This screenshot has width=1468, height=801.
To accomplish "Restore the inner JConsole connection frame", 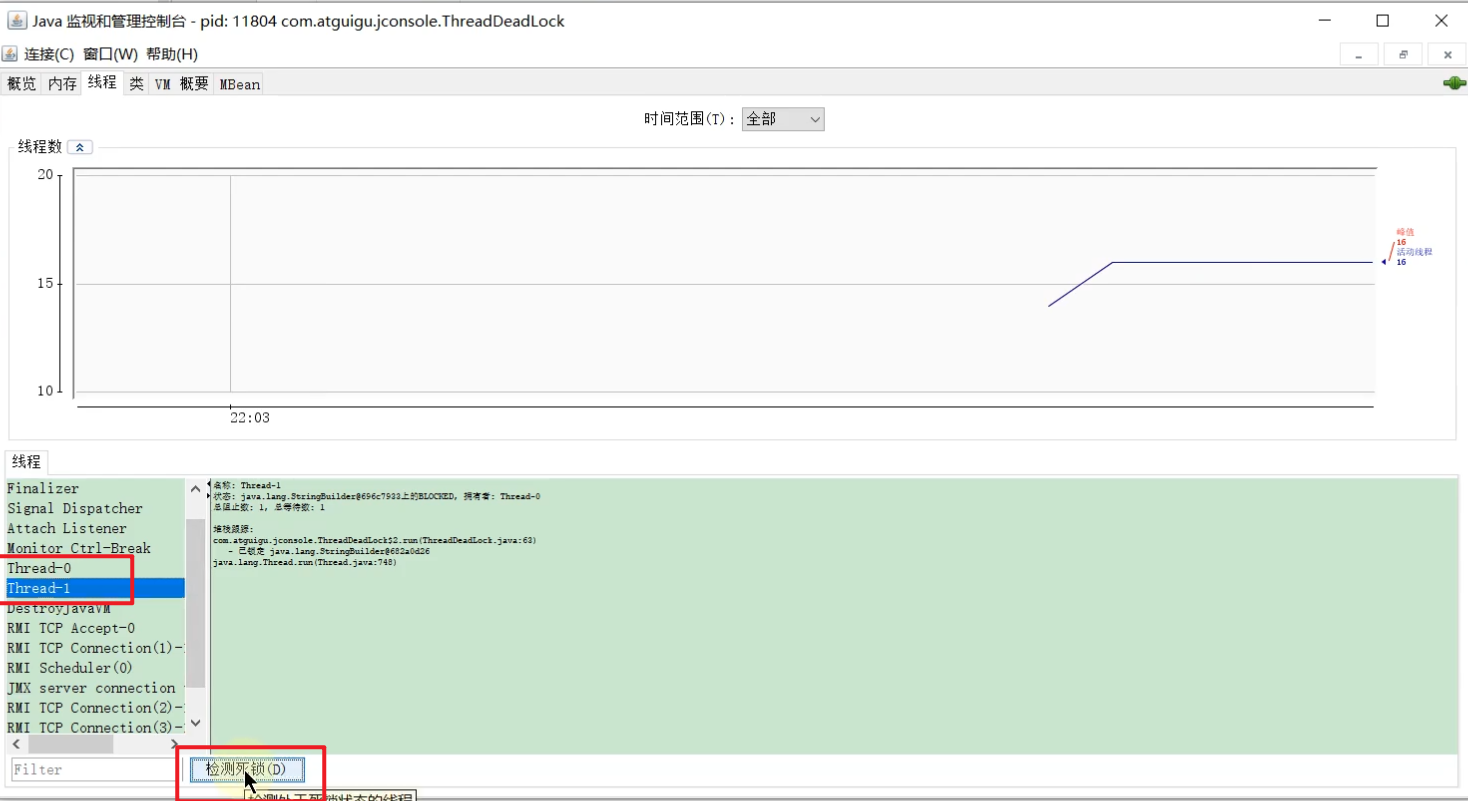I will click(x=1403, y=55).
